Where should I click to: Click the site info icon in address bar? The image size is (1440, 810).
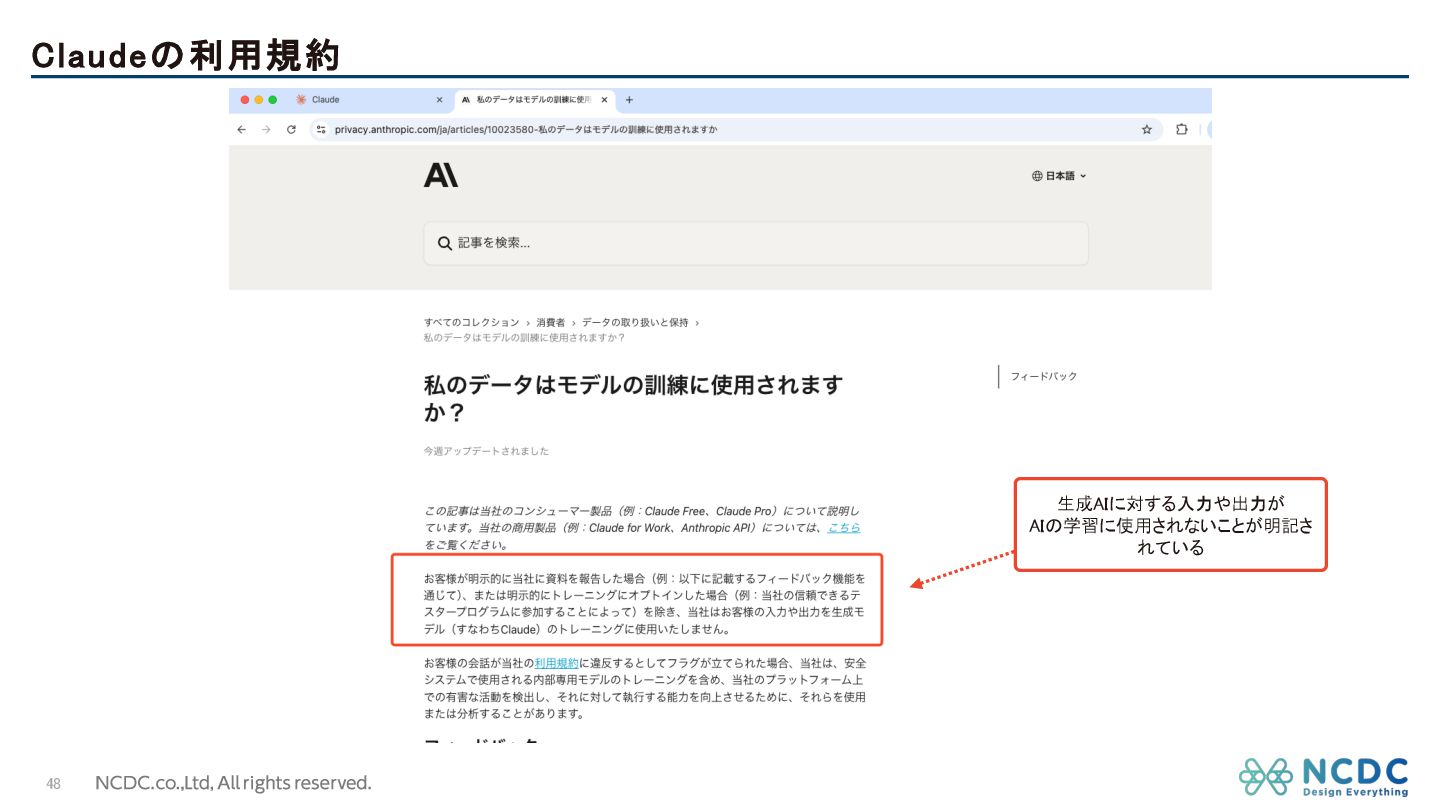click(321, 129)
